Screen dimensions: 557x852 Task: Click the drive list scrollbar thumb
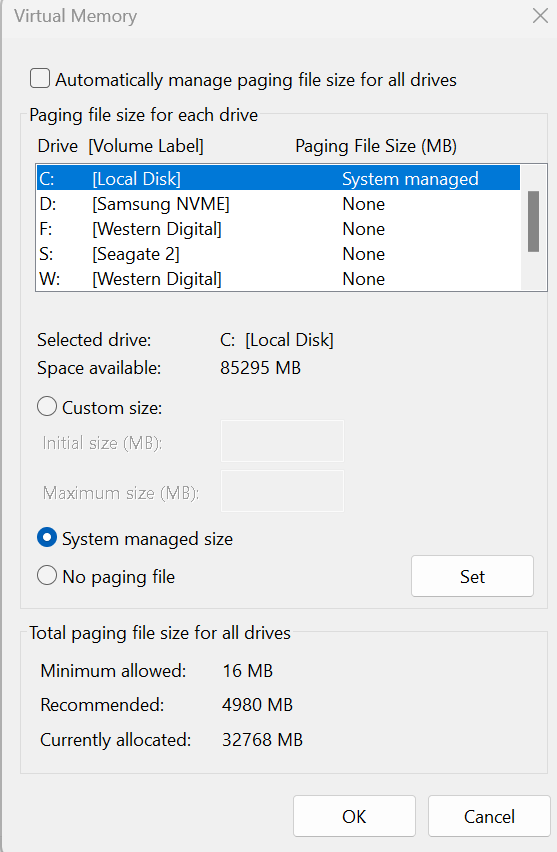(x=534, y=221)
